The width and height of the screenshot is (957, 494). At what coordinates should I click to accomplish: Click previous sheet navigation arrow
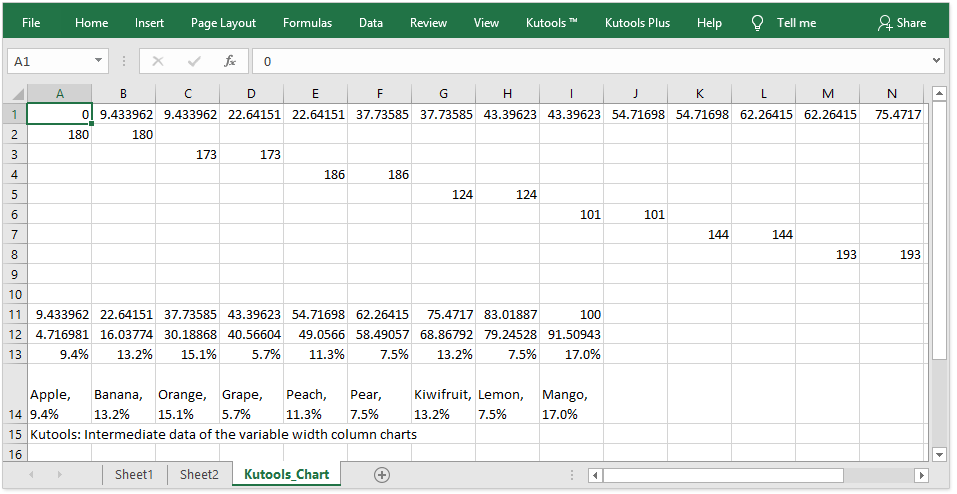(34, 475)
